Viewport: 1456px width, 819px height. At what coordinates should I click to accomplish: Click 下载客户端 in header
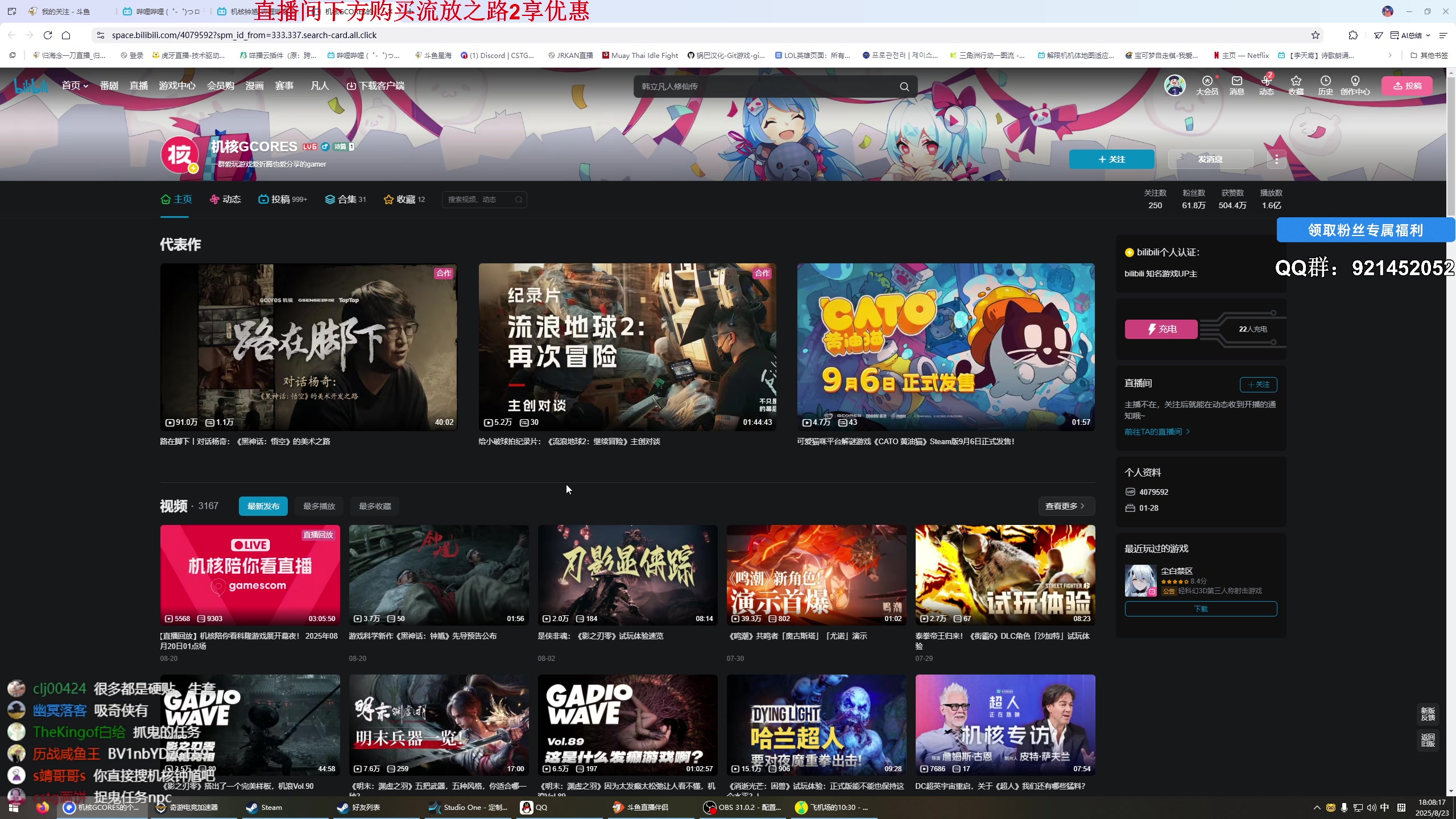point(375,86)
